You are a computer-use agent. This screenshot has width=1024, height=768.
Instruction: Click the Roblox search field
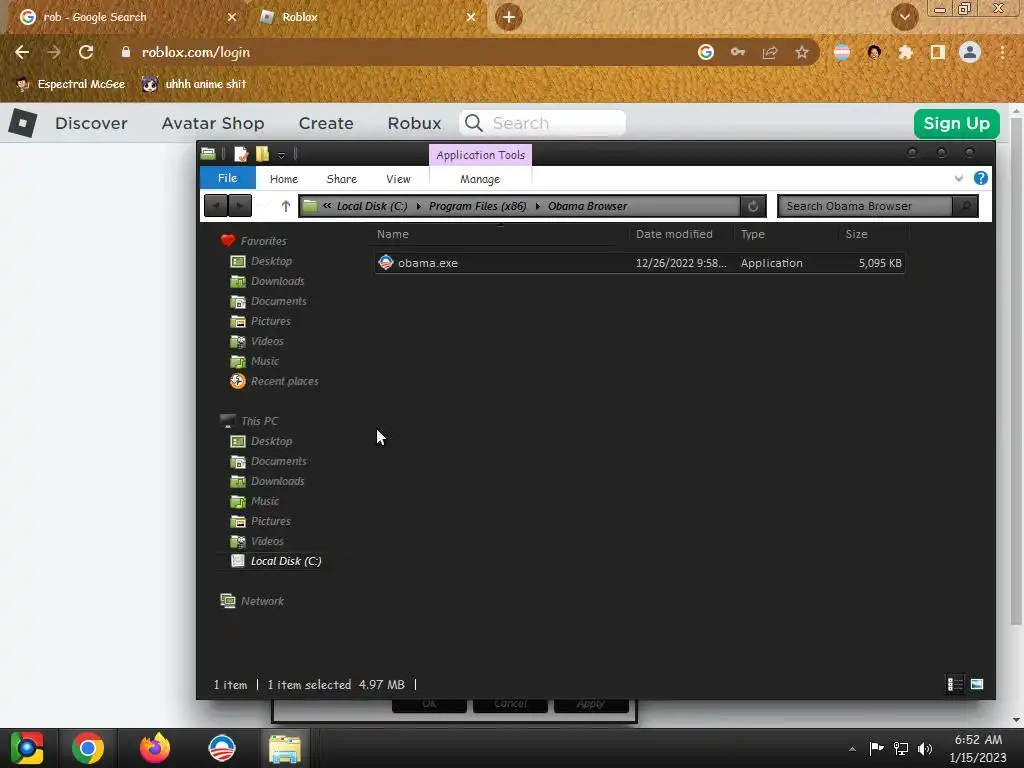click(x=543, y=123)
